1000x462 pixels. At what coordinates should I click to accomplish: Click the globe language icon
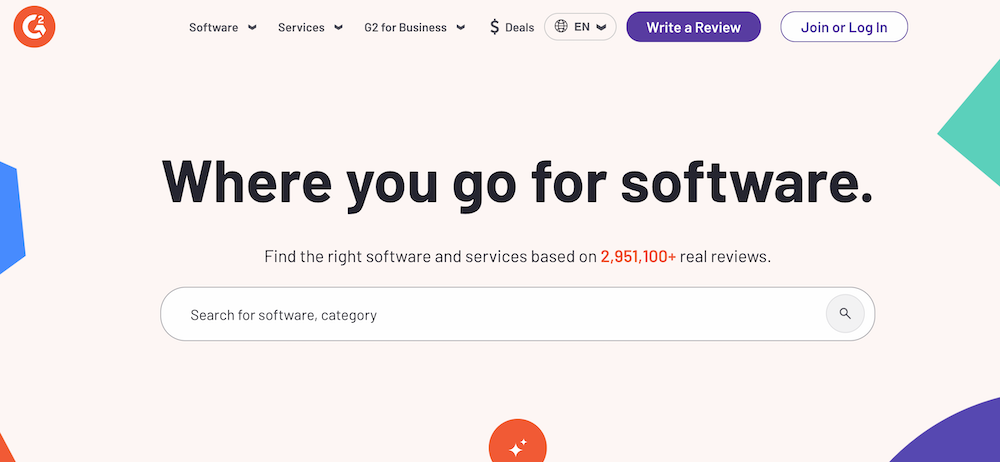point(561,27)
